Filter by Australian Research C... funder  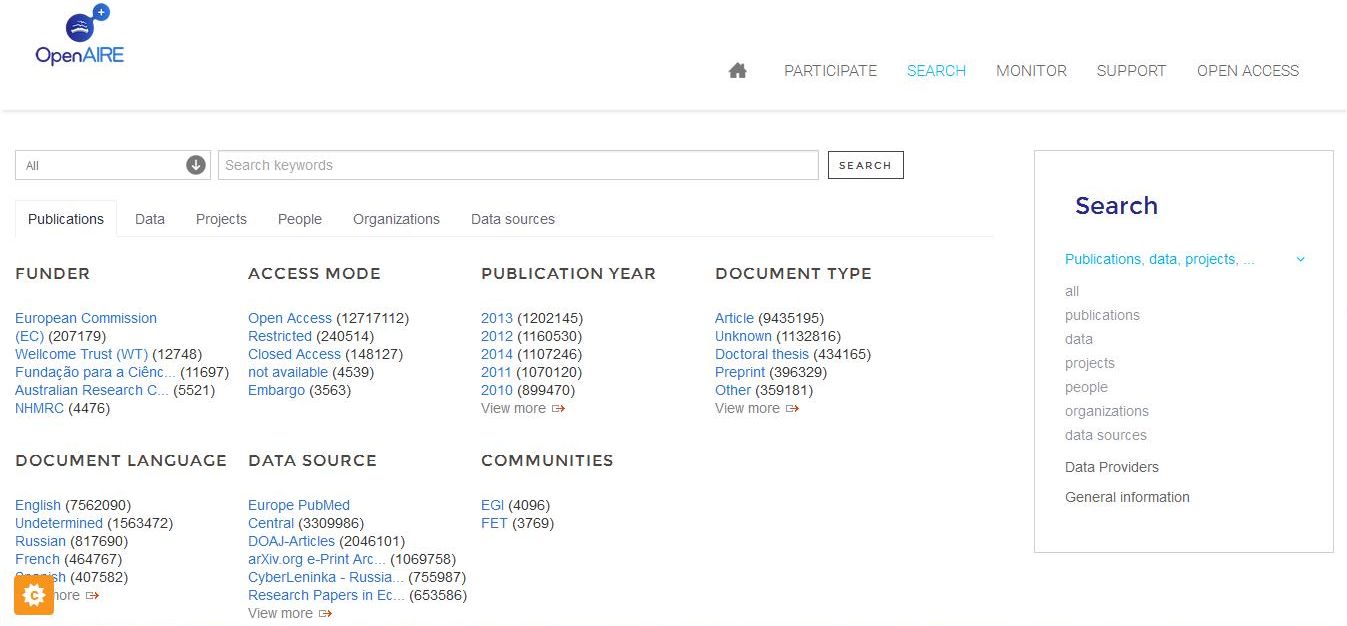click(x=92, y=390)
